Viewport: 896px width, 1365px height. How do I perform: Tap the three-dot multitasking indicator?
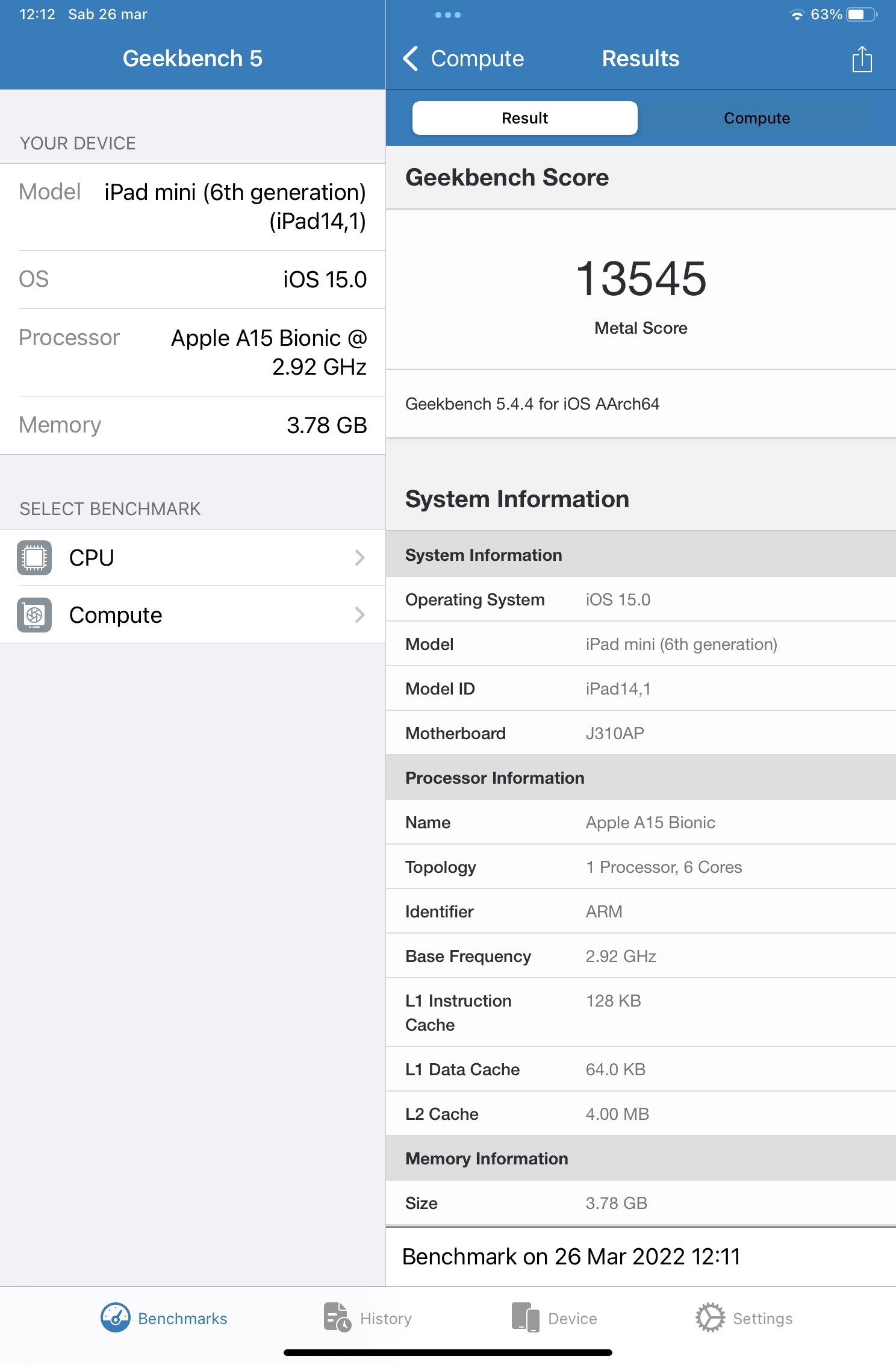point(447,15)
